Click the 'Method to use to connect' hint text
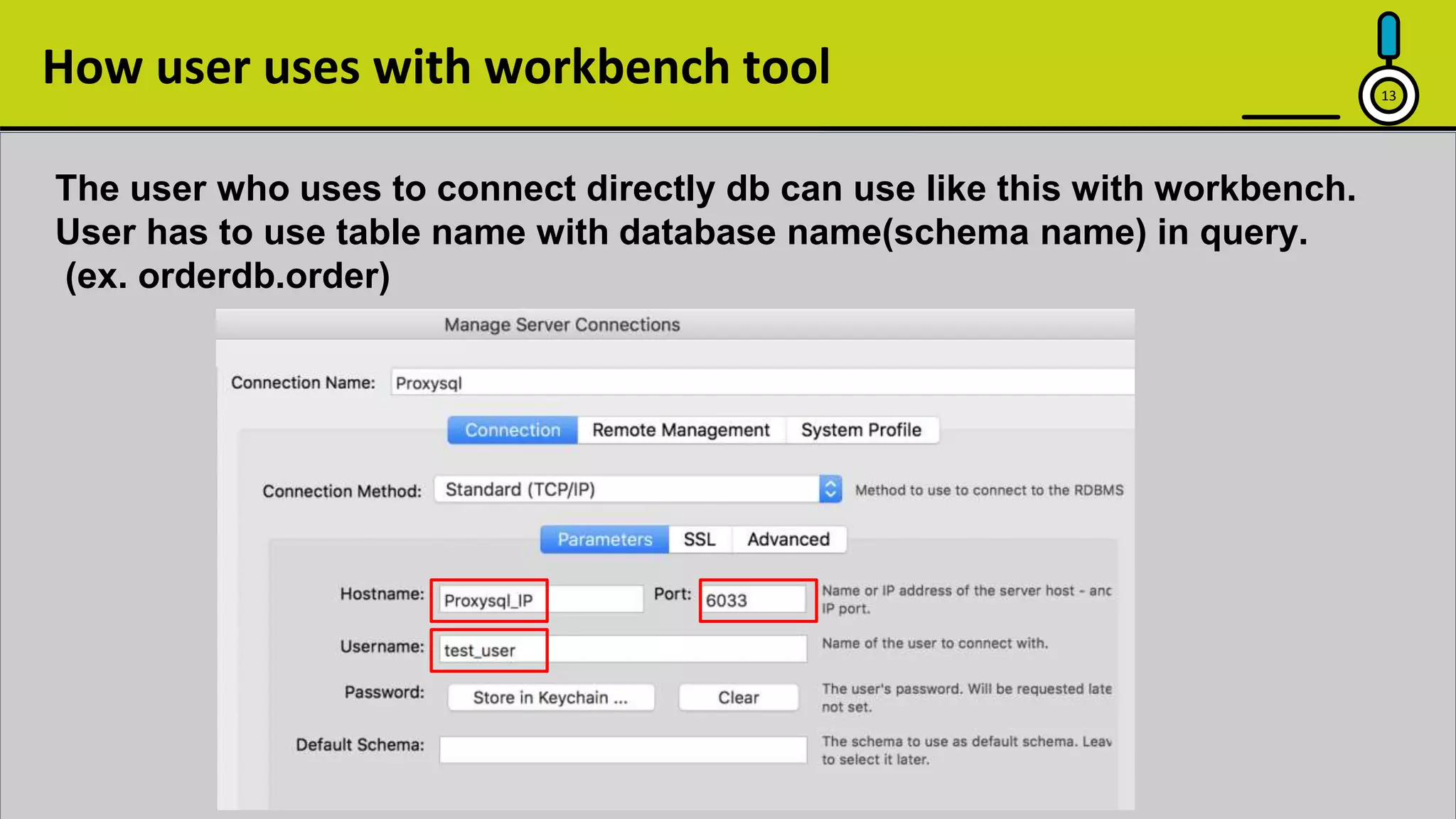Image resolution: width=1456 pixels, height=819 pixels. 989,490
